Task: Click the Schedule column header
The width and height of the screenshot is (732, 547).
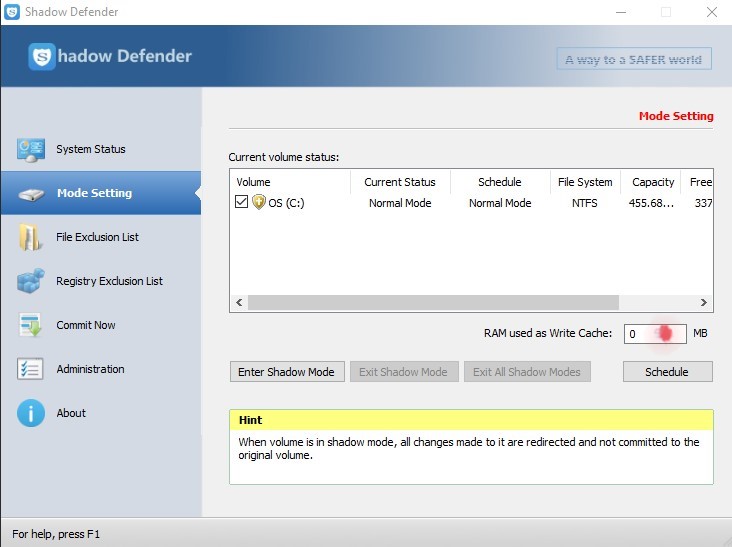Action: pyautogui.click(x=500, y=182)
